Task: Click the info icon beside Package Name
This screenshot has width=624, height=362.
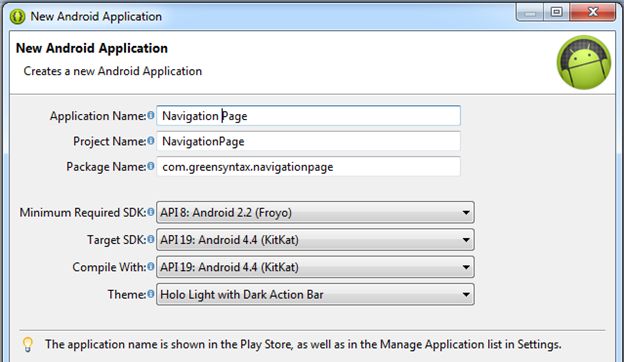Action: click(x=150, y=166)
